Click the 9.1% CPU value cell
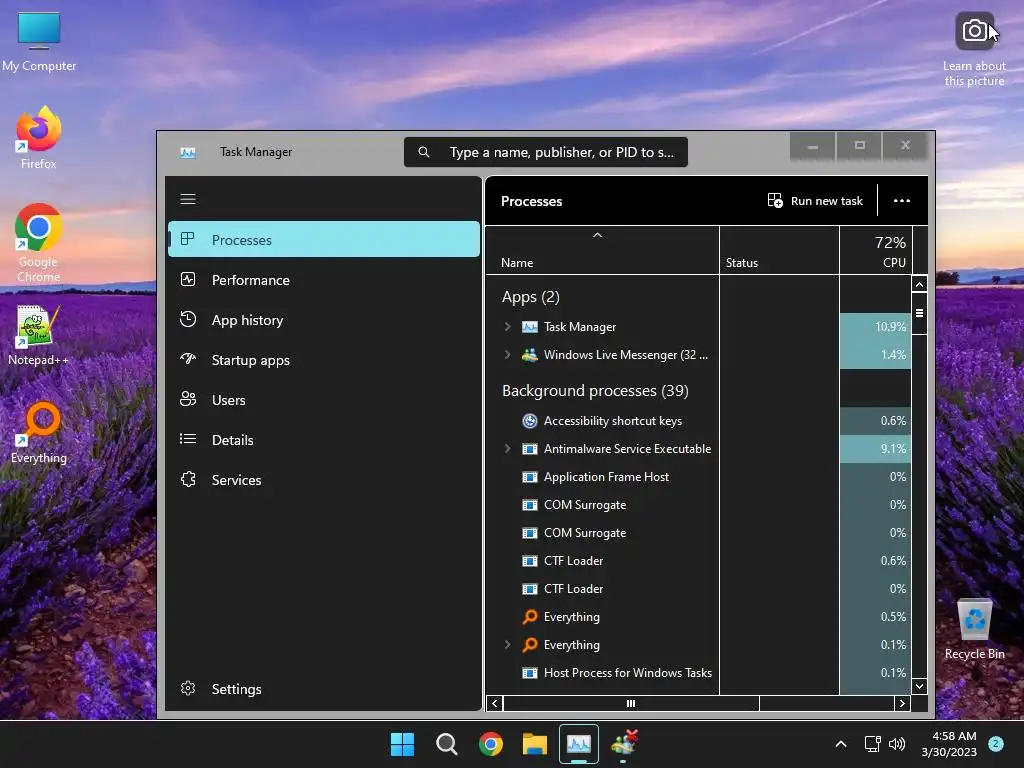 (x=876, y=449)
